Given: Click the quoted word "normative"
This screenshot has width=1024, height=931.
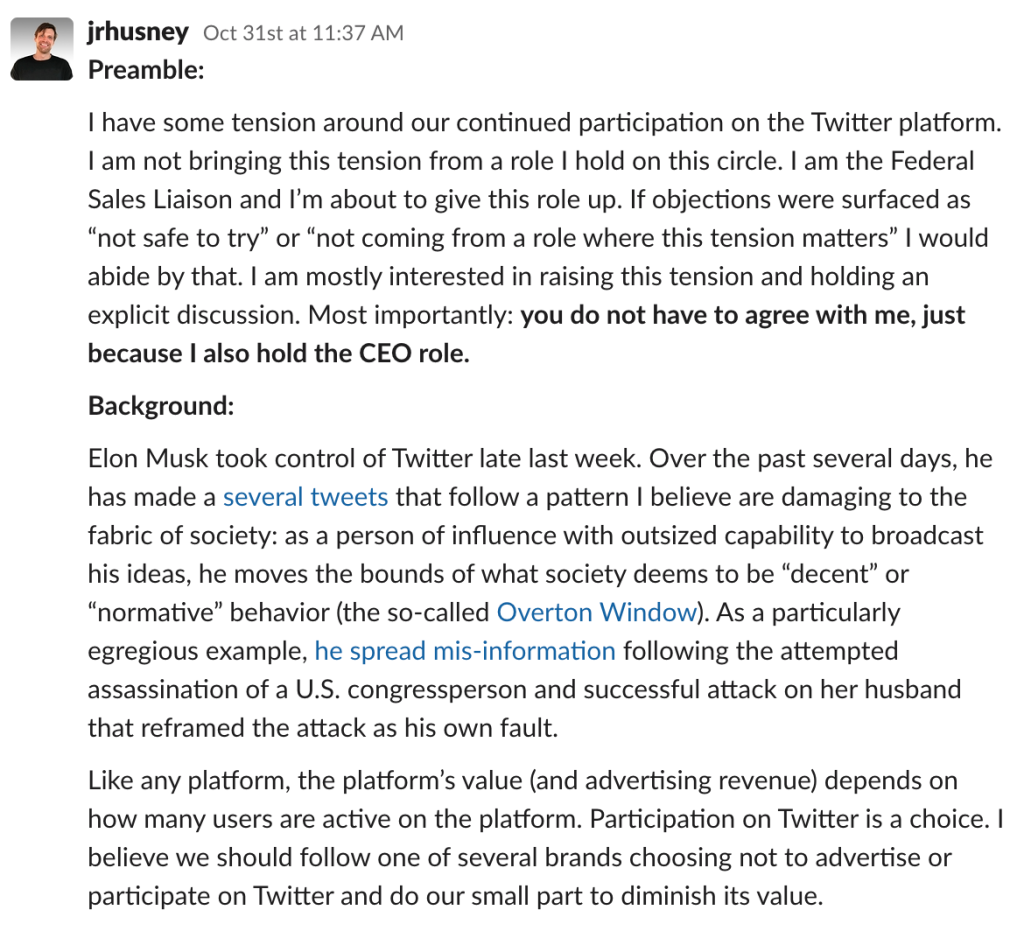Looking at the screenshot, I should point(155,612).
